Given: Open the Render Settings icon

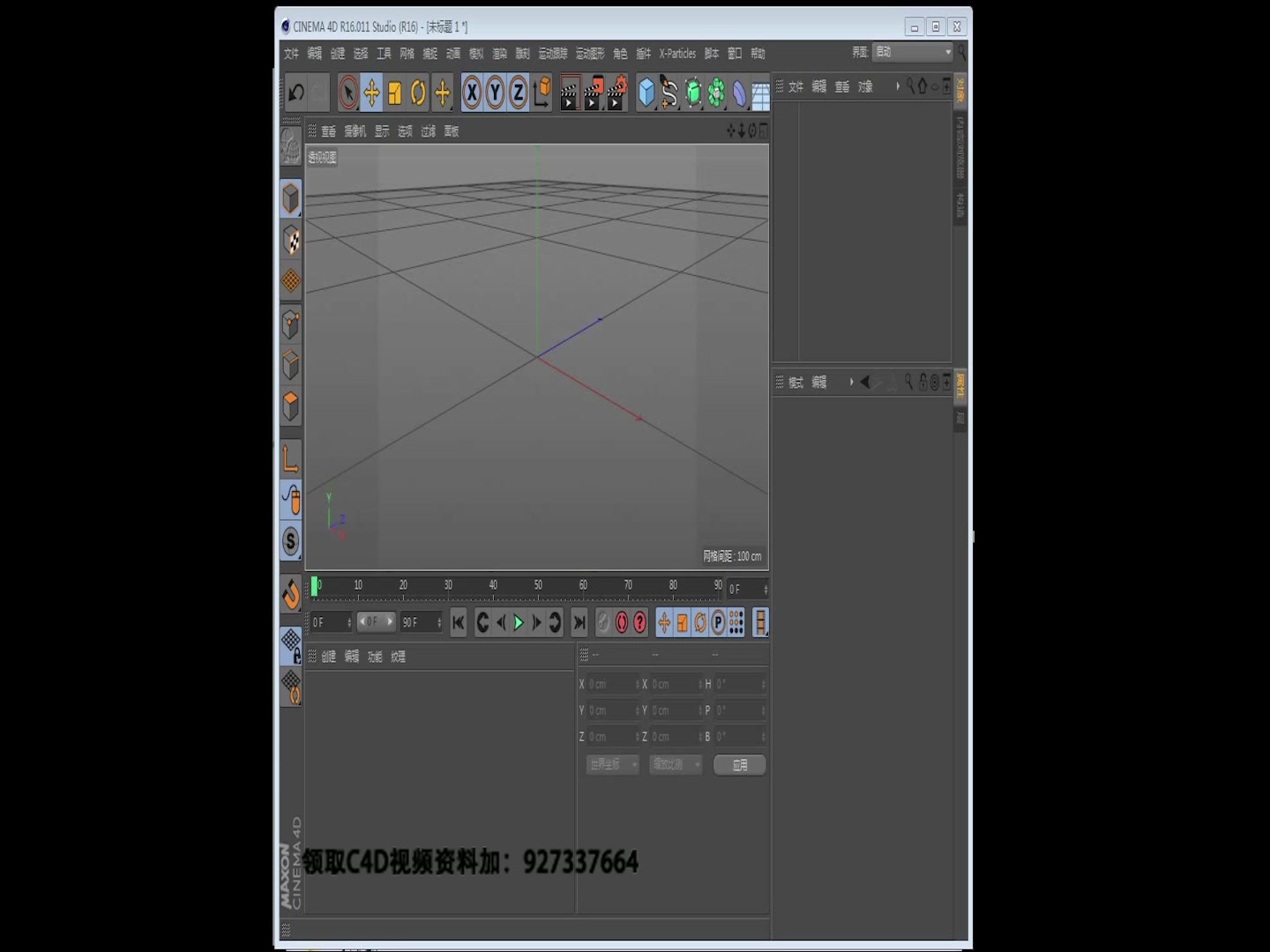Looking at the screenshot, I should click(615, 93).
